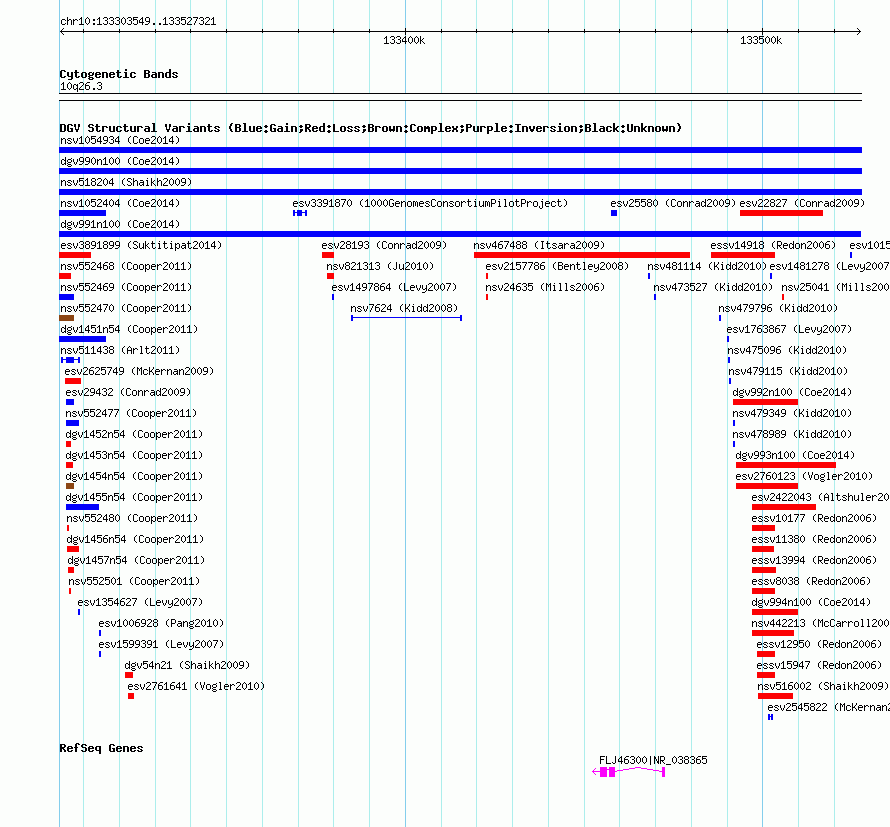Screen dimensions: 890x827
Task: Open the nsv516002 (Shaikh2009) label
Action: [x=823, y=686]
